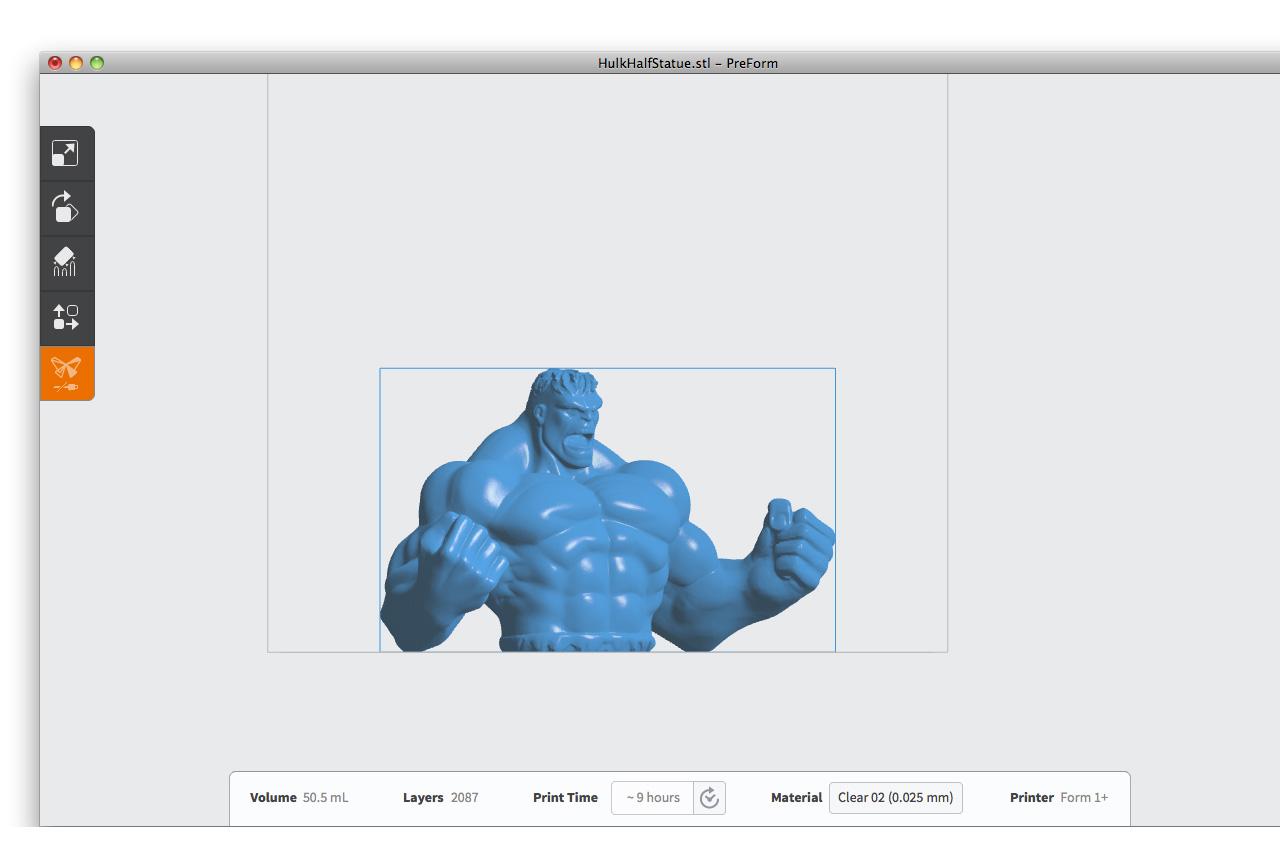The height and width of the screenshot is (854, 1280).
Task: Click the Material label
Action: coord(796,798)
